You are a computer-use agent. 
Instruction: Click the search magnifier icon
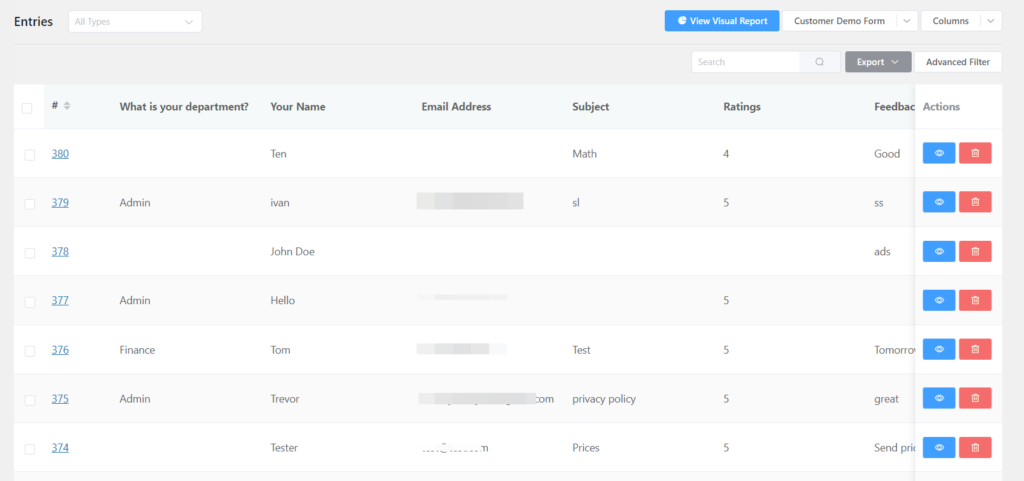(x=819, y=62)
